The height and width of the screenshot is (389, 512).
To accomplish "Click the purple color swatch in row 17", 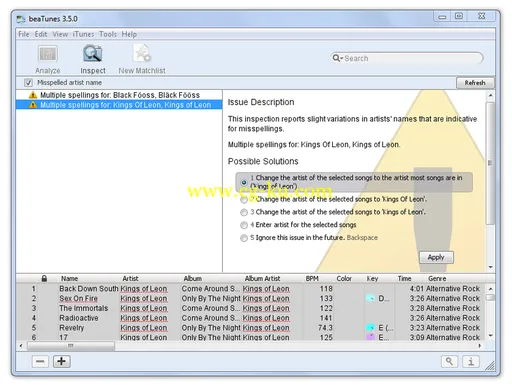I will pyautogui.click(x=371, y=337).
